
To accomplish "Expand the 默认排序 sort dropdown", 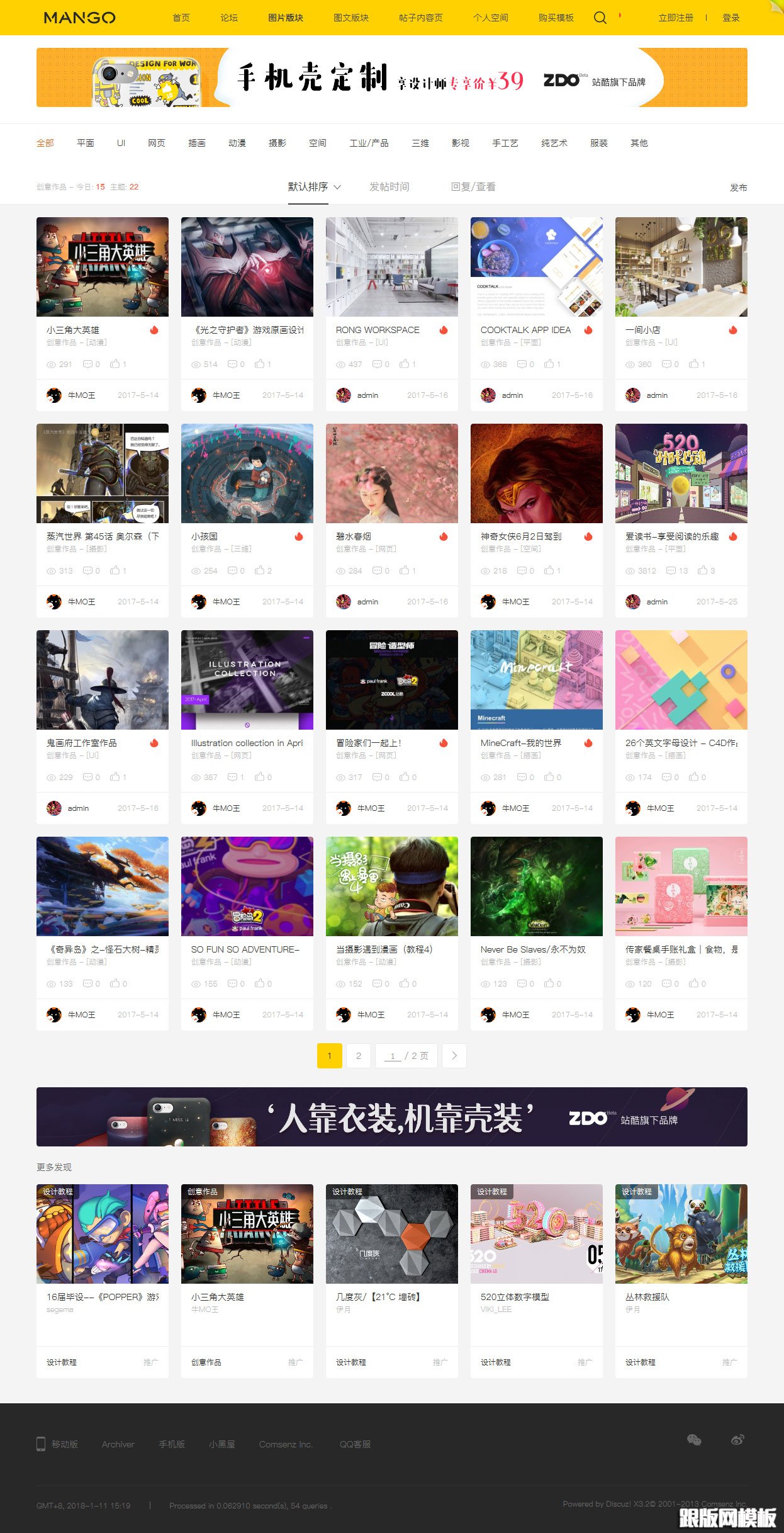I will click(315, 187).
